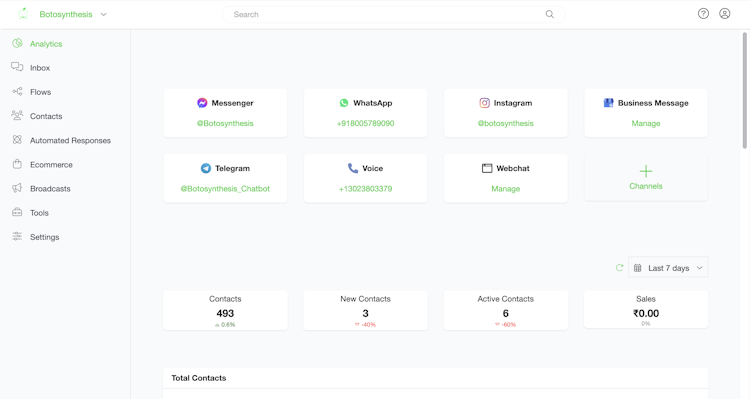Click the Instagram channel icon

pyautogui.click(x=485, y=103)
